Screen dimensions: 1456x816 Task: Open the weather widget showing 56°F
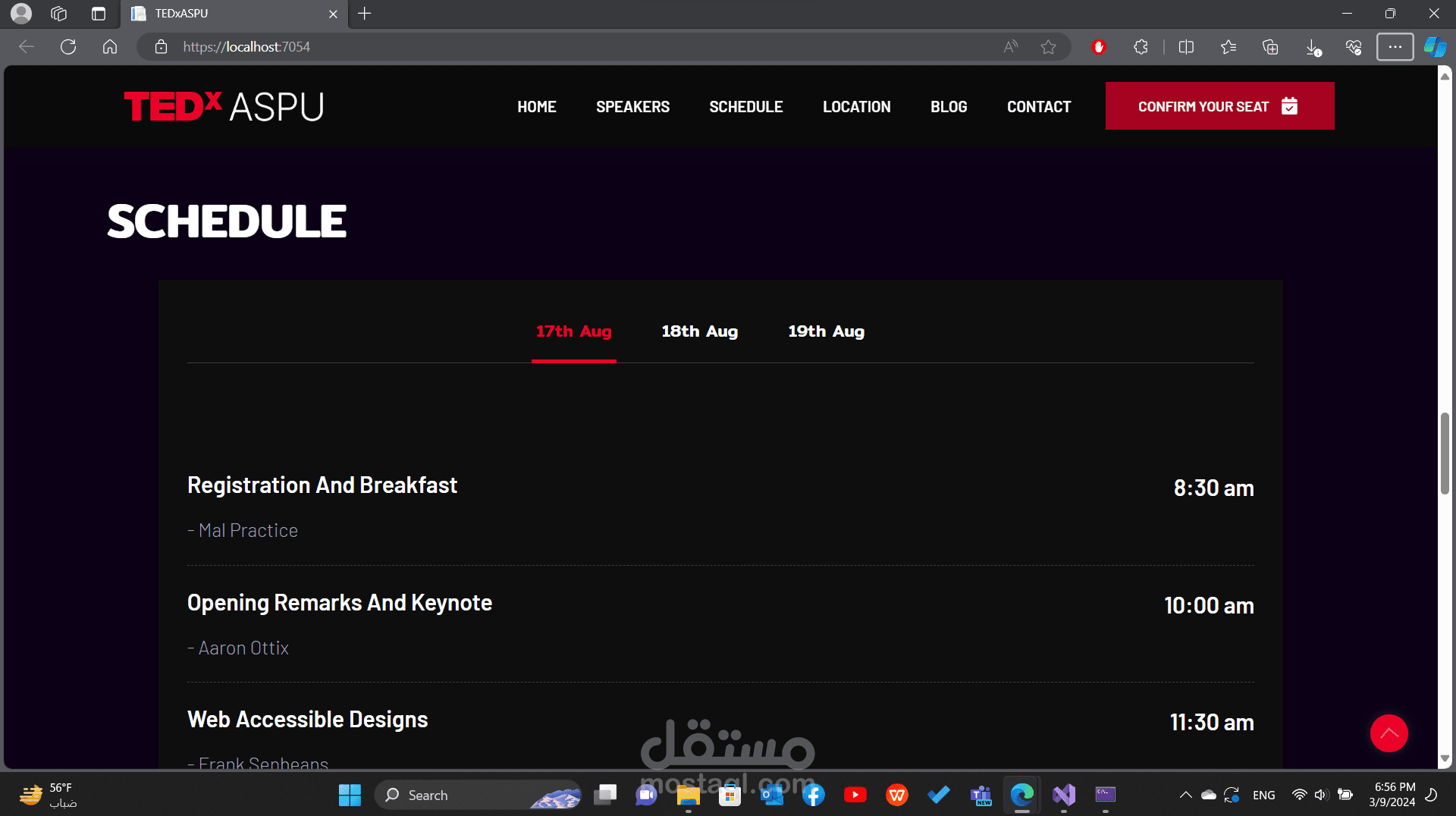tap(49, 795)
